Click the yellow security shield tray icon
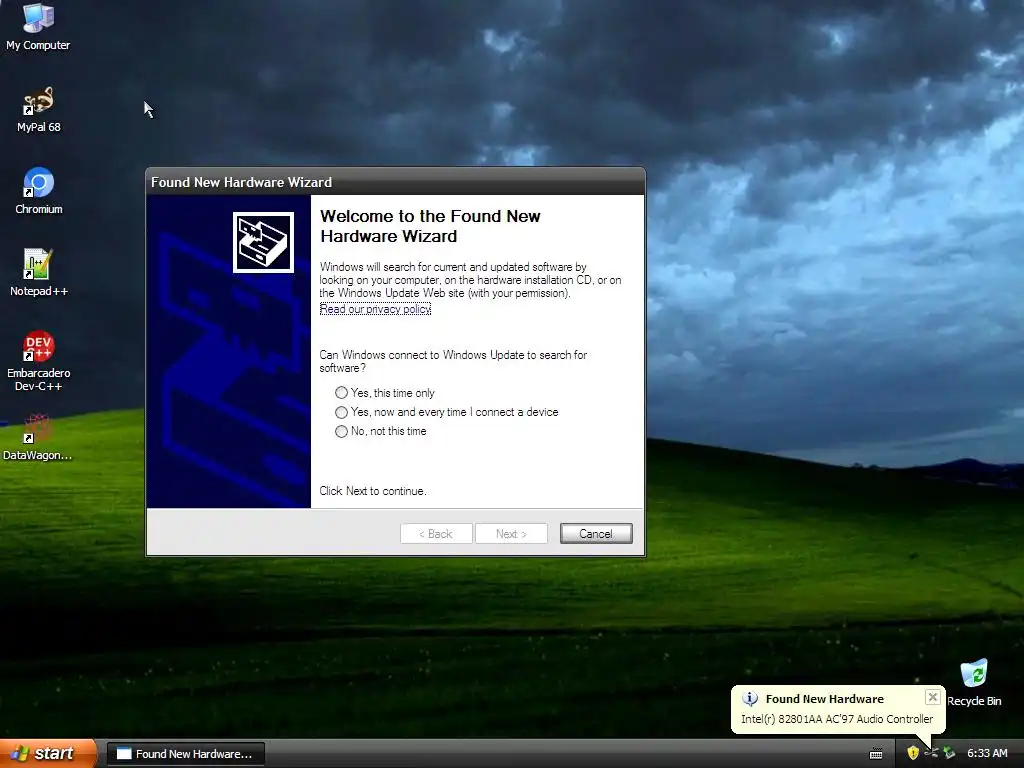Viewport: 1024px width, 768px height. 913,753
